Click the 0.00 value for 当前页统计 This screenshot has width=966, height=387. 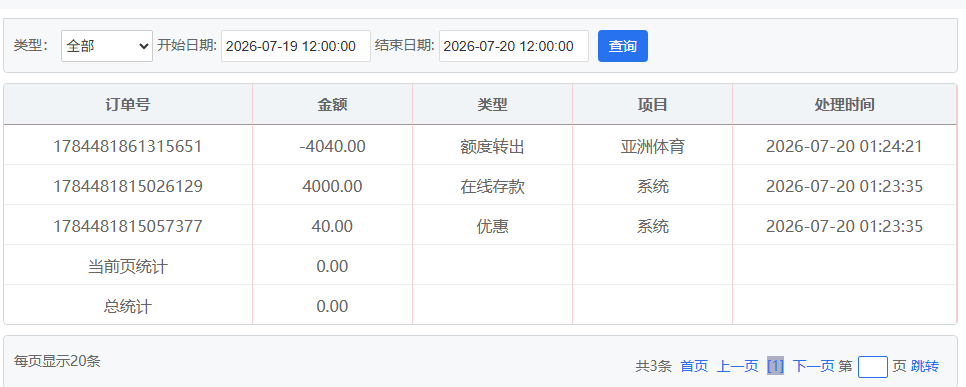point(332,266)
